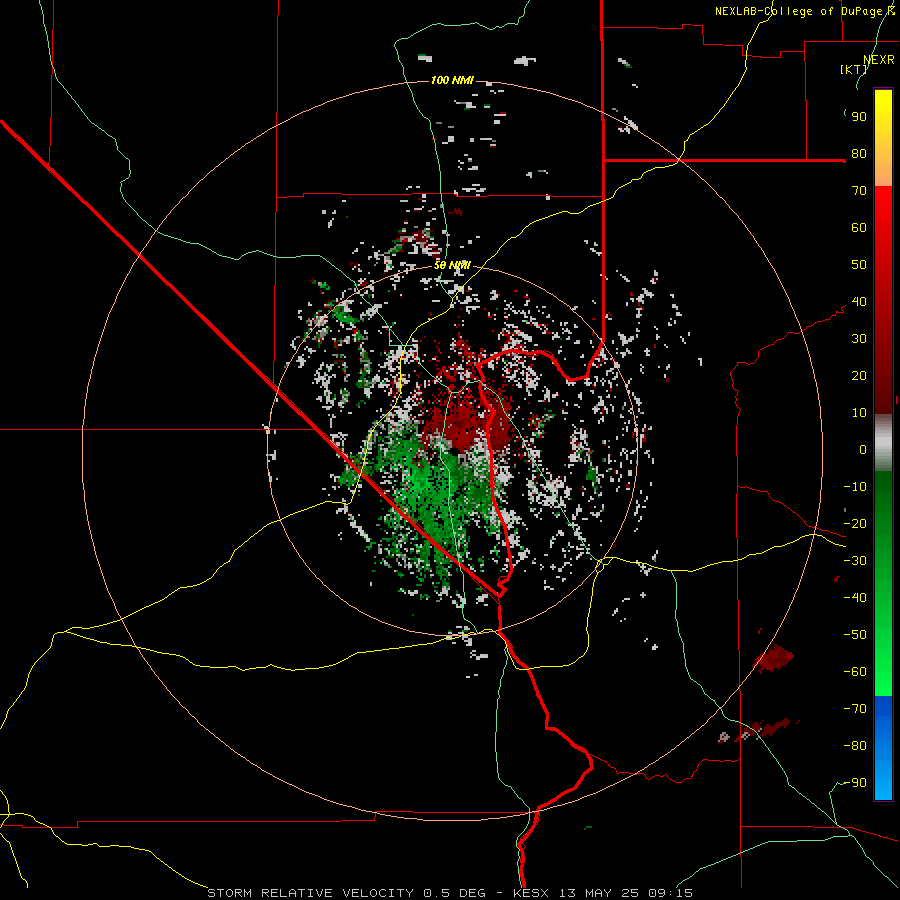This screenshot has height=900, width=900.
Task: Click the -40 value on the velocity scale
Action: pos(855,598)
